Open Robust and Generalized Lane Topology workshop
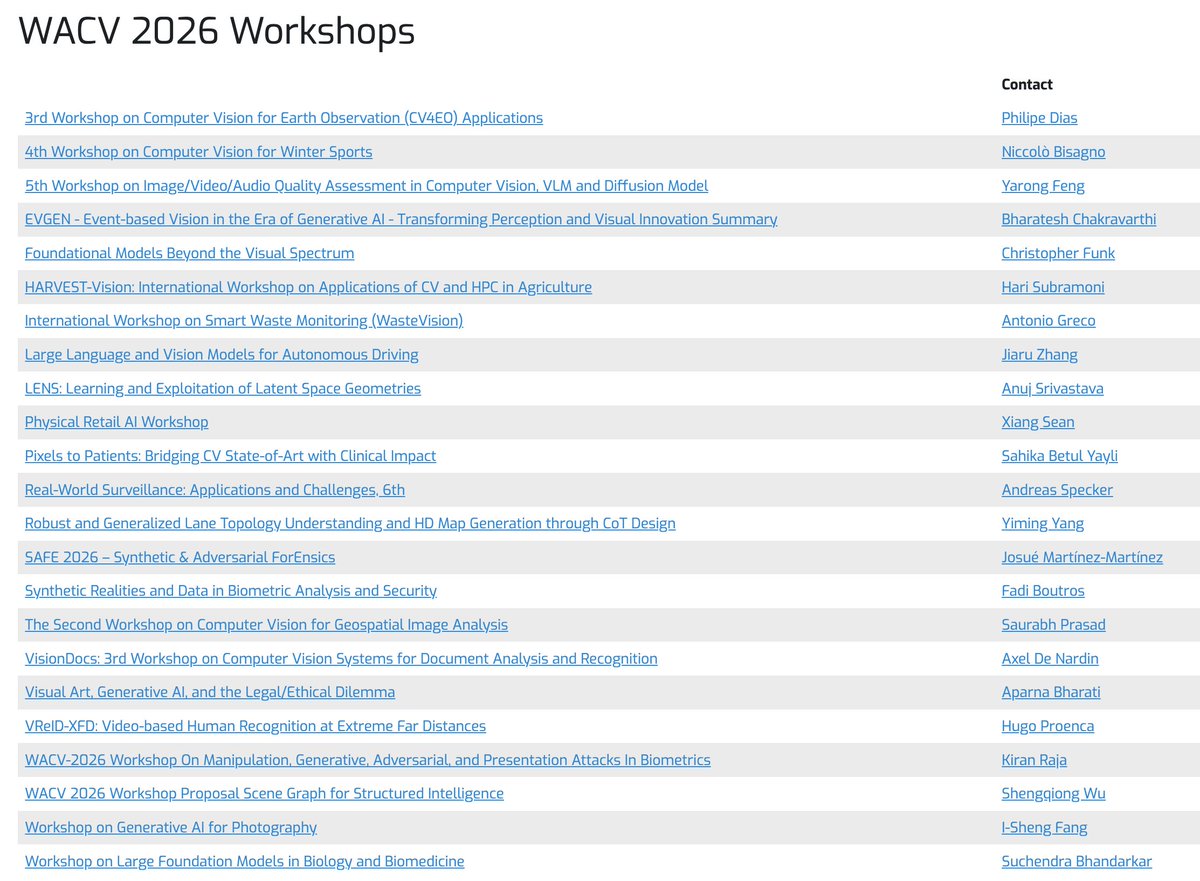 pos(350,523)
